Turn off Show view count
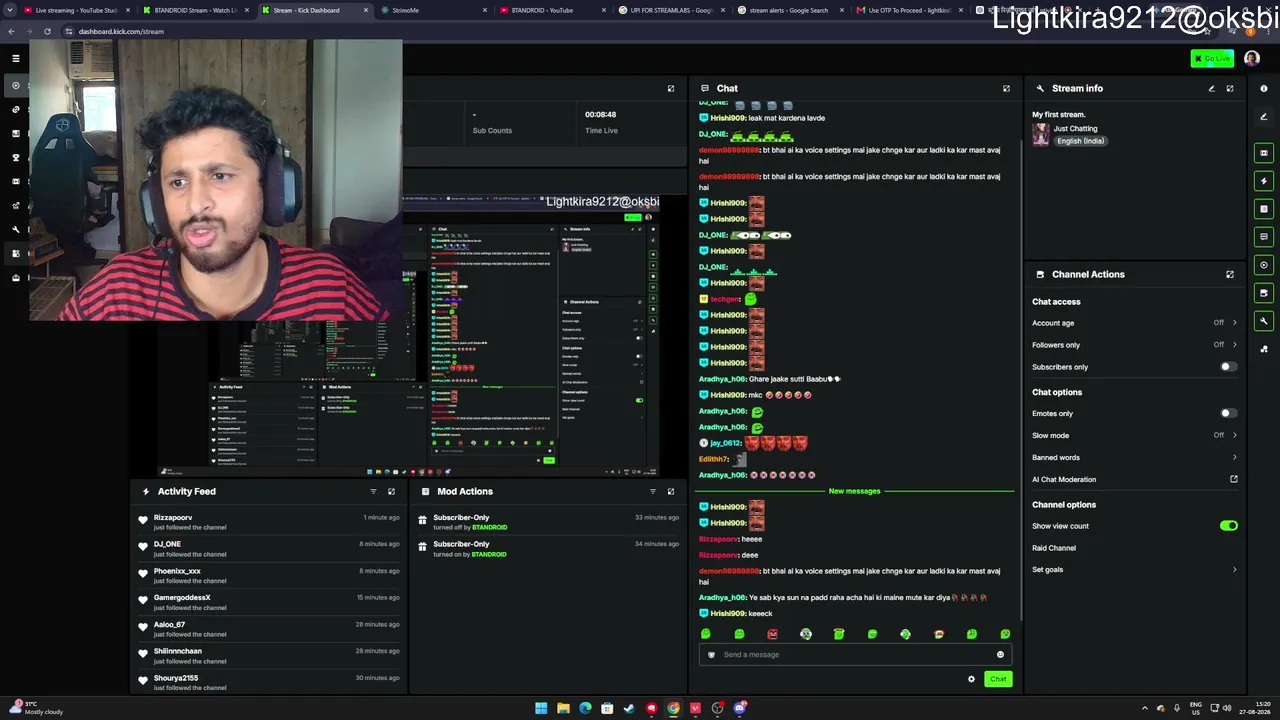1280x720 pixels. [1228, 526]
